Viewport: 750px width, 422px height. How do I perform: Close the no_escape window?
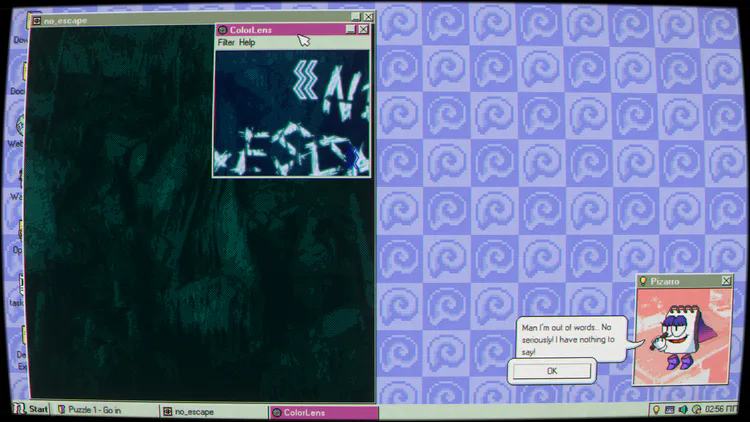pos(368,17)
